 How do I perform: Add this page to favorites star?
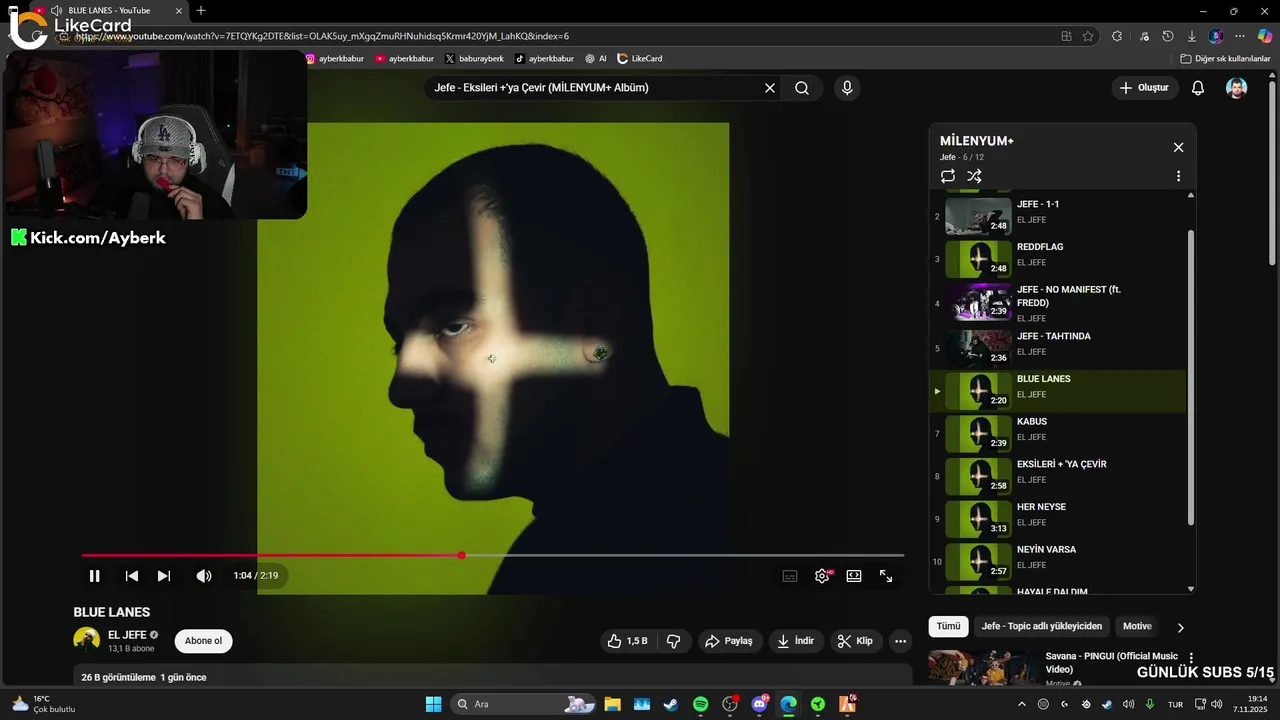1088,36
